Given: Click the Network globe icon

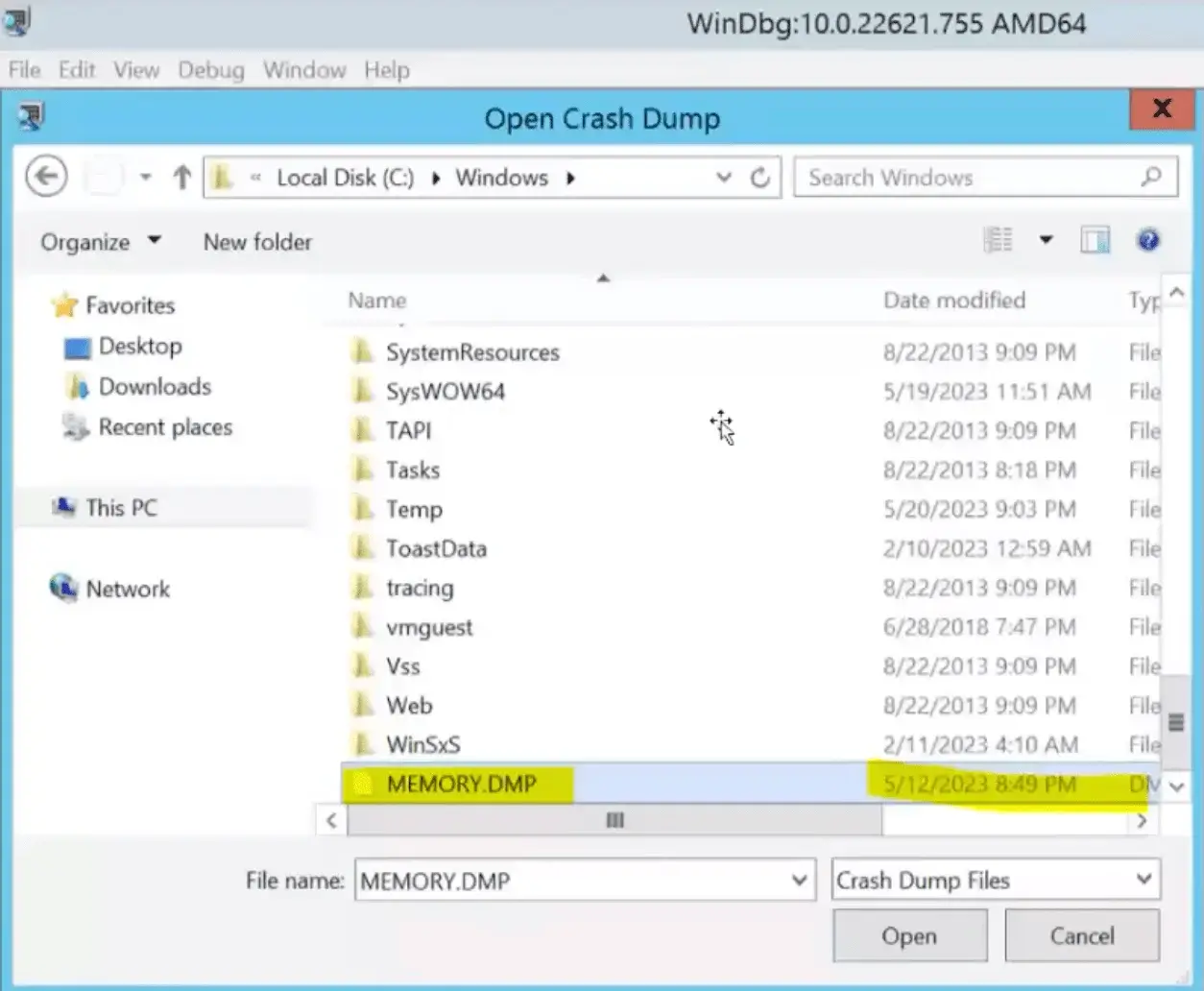Looking at the screenshot, I should [63, 588].
